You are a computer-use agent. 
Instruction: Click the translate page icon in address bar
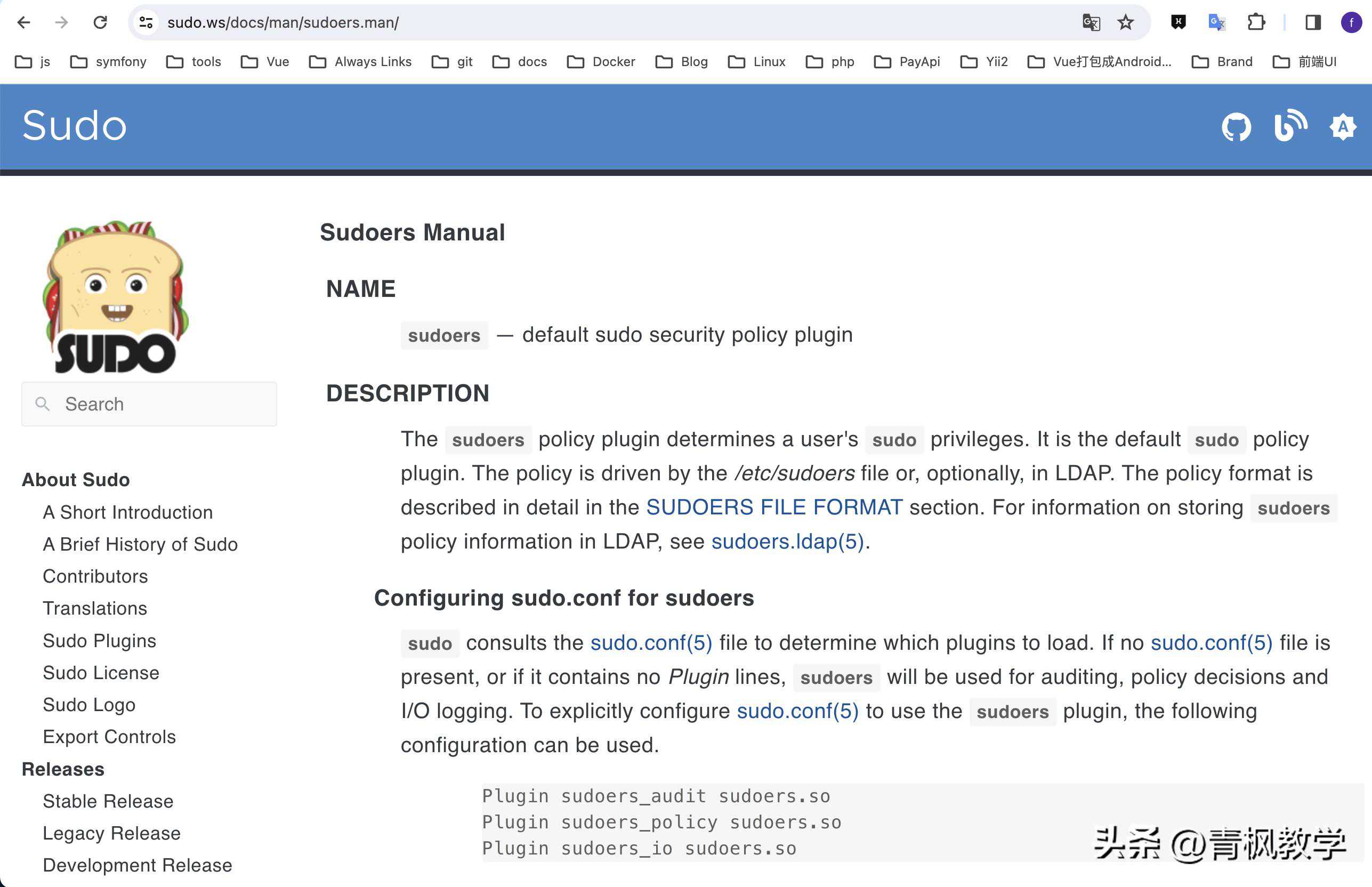[1091, 22]
